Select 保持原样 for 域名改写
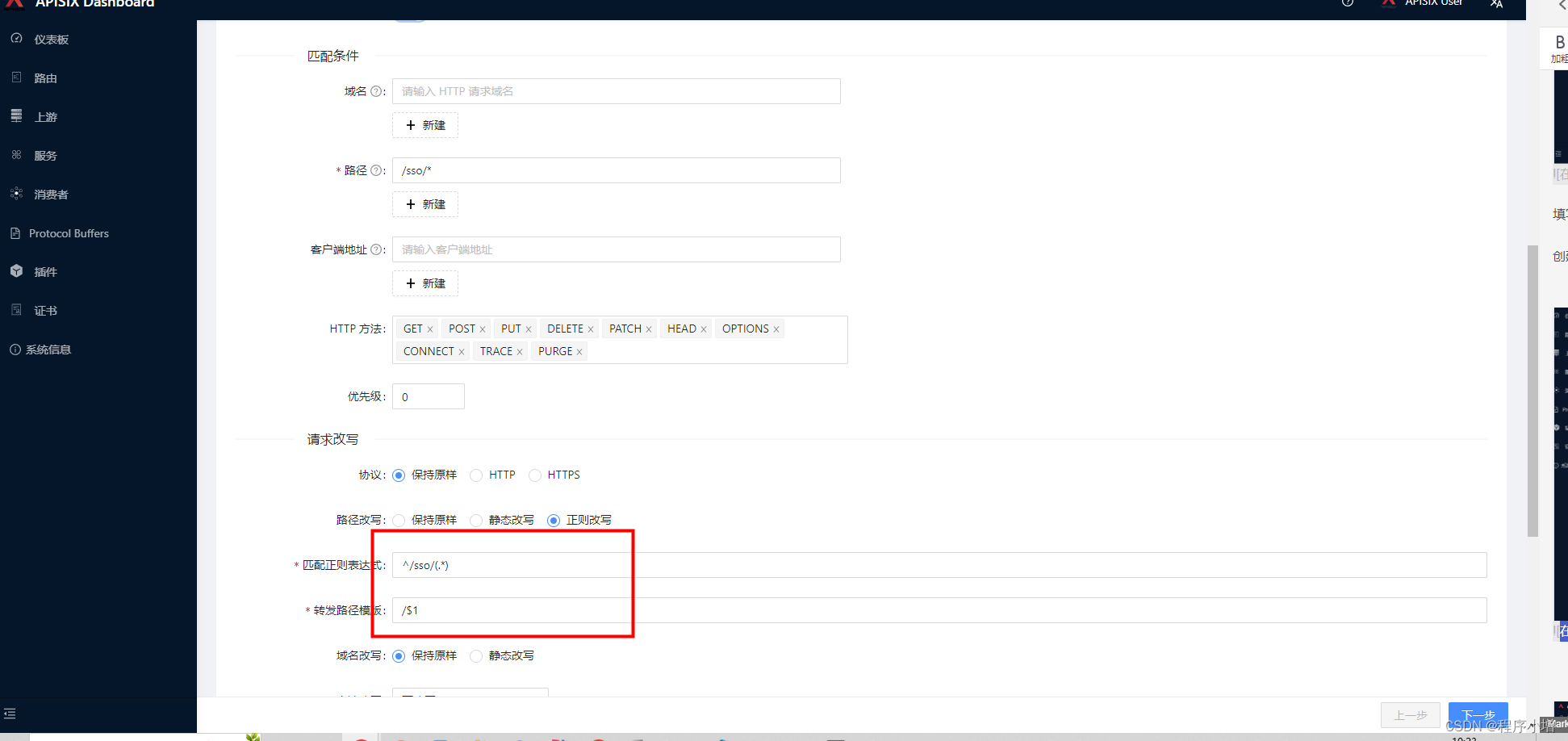This screenshot has height=741, width=1568. click(x=399, y=656)
